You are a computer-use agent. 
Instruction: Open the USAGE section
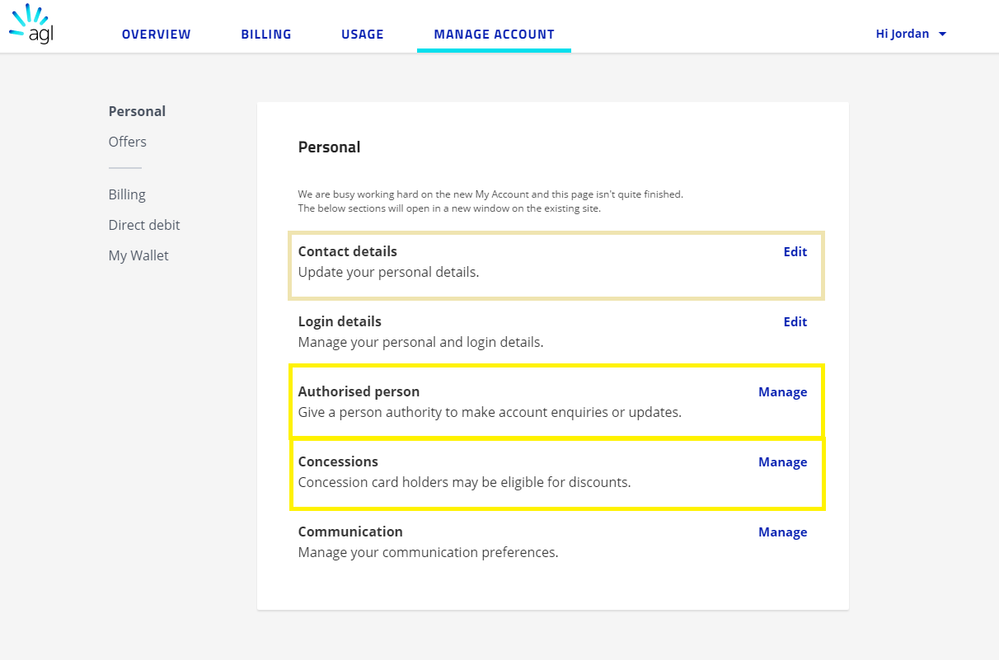click(362, 33)
